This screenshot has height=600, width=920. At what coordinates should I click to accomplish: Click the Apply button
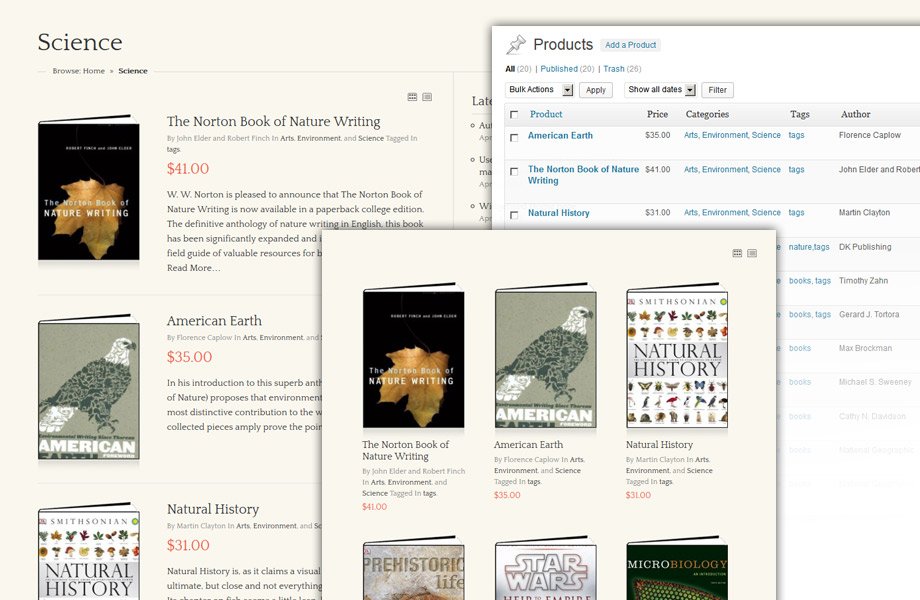coord(596,90)
